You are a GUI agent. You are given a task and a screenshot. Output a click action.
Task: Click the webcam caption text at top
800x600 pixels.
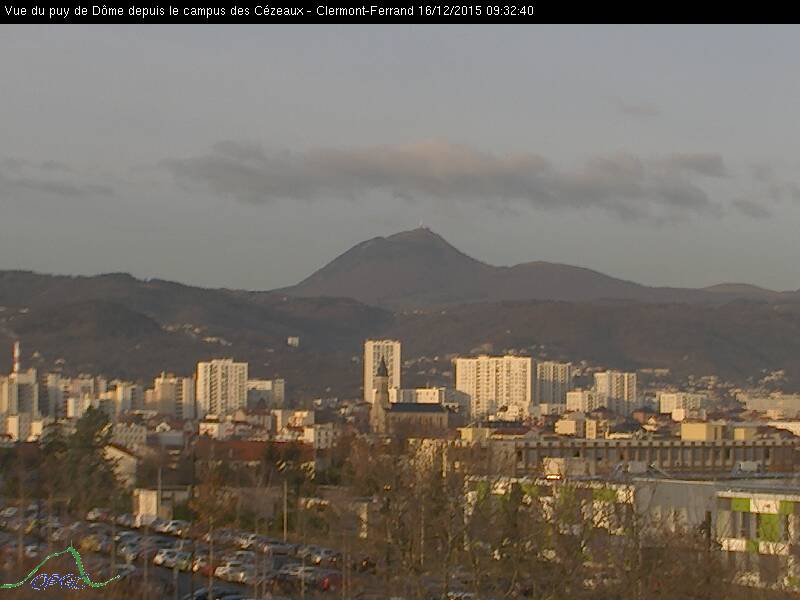[269, 11]
